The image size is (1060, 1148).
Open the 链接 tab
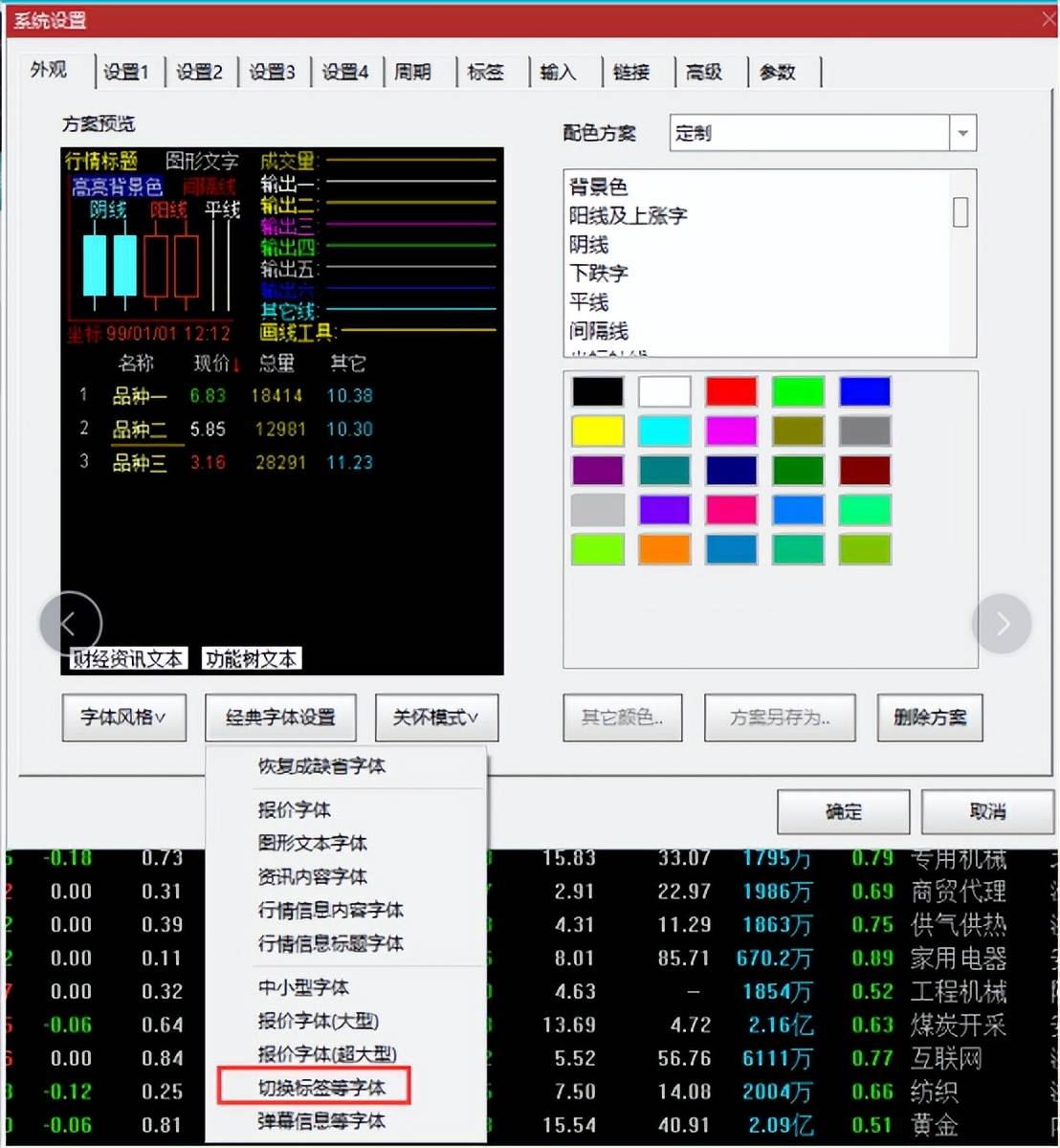tap(632, 72)
